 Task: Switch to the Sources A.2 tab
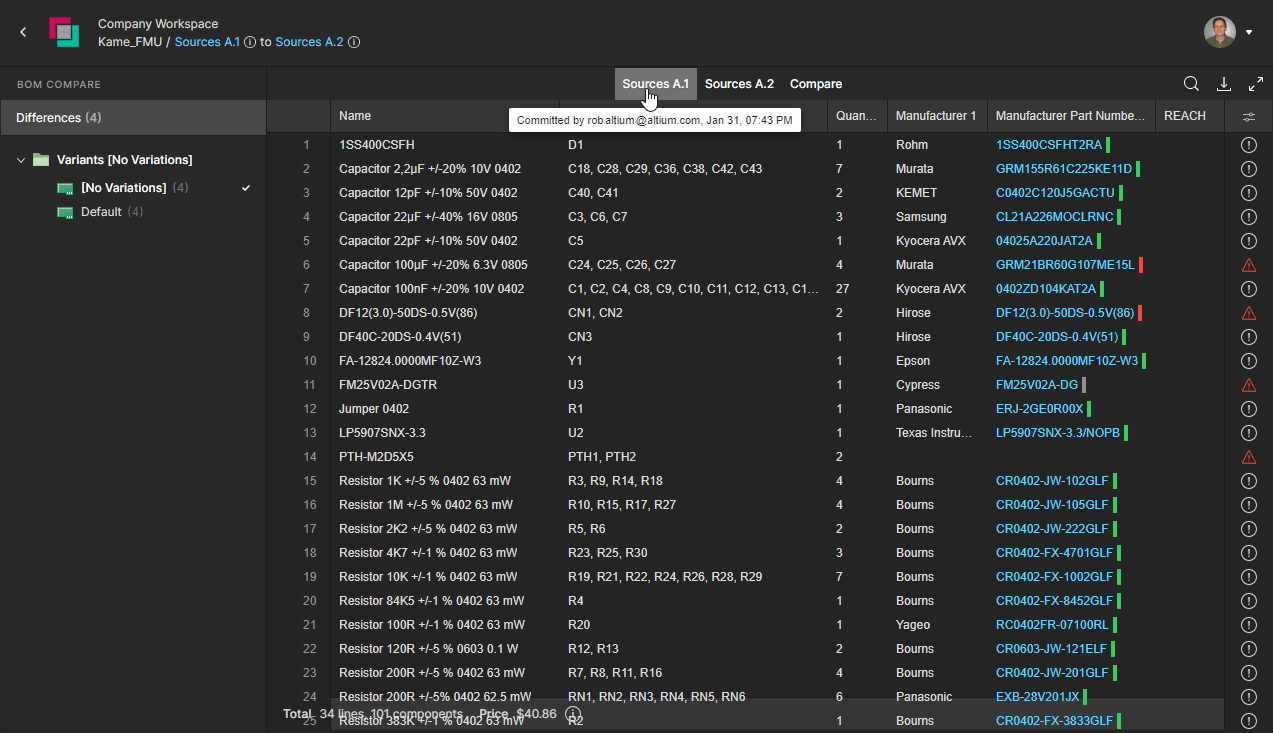click(739, 84)
